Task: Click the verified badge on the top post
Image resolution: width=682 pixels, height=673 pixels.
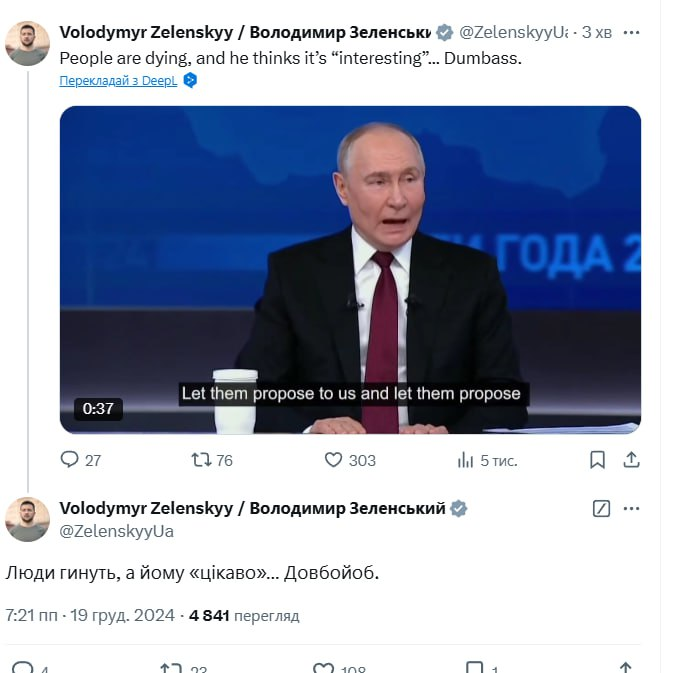Action: tap(445, 32)
